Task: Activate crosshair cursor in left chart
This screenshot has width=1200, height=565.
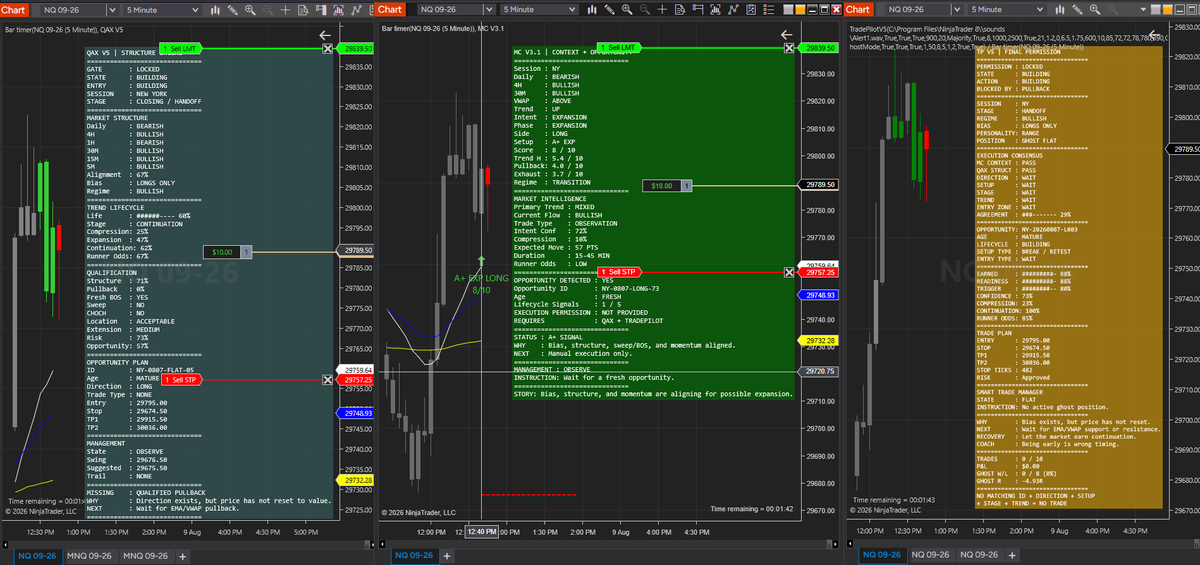Action: click(x=285, y=9)
